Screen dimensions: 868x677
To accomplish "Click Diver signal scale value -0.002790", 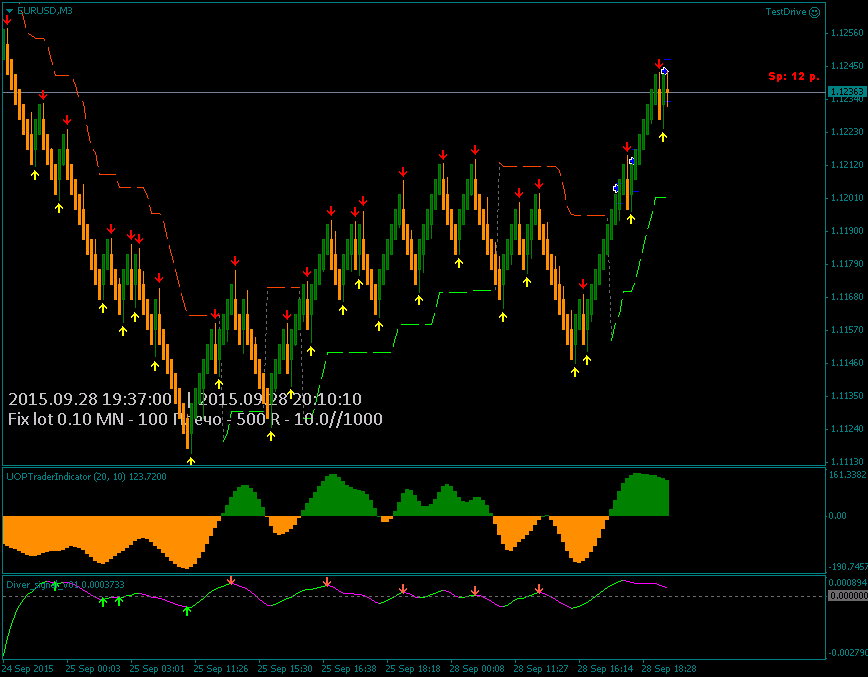I will [848, 654].
